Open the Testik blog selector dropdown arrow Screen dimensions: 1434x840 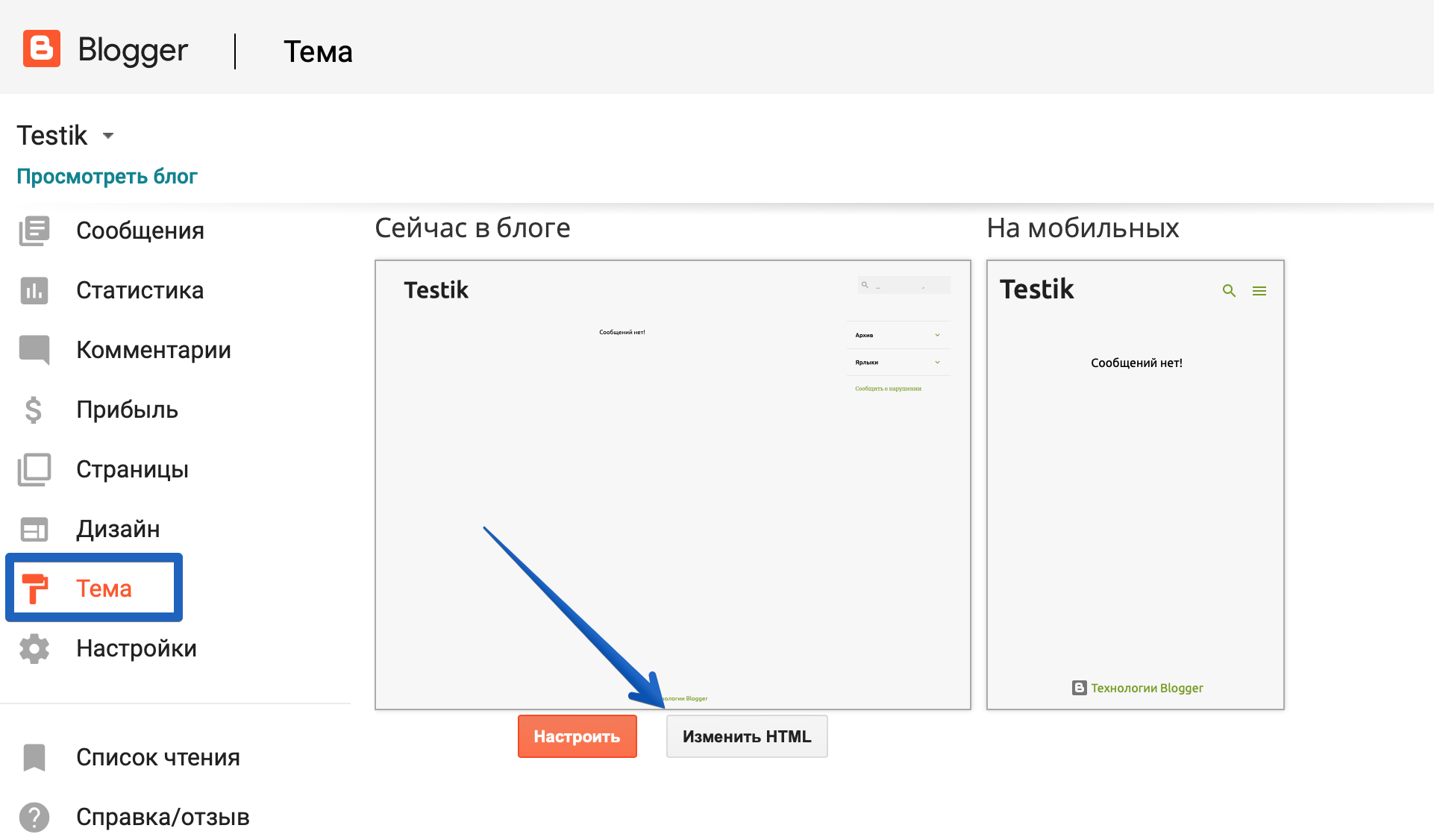pos(108,136)
